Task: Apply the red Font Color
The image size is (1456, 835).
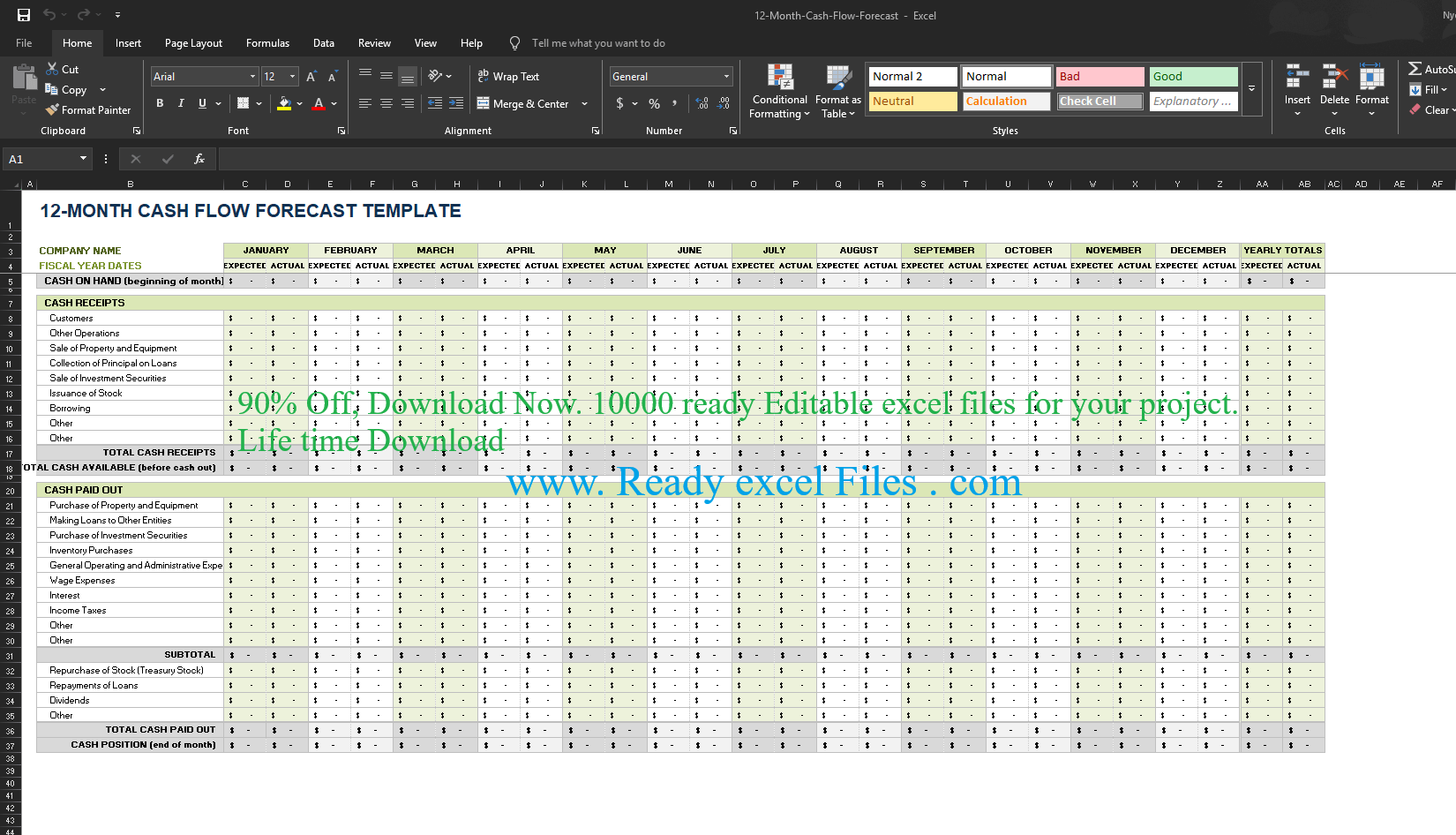Action: [x=319, y=103]
